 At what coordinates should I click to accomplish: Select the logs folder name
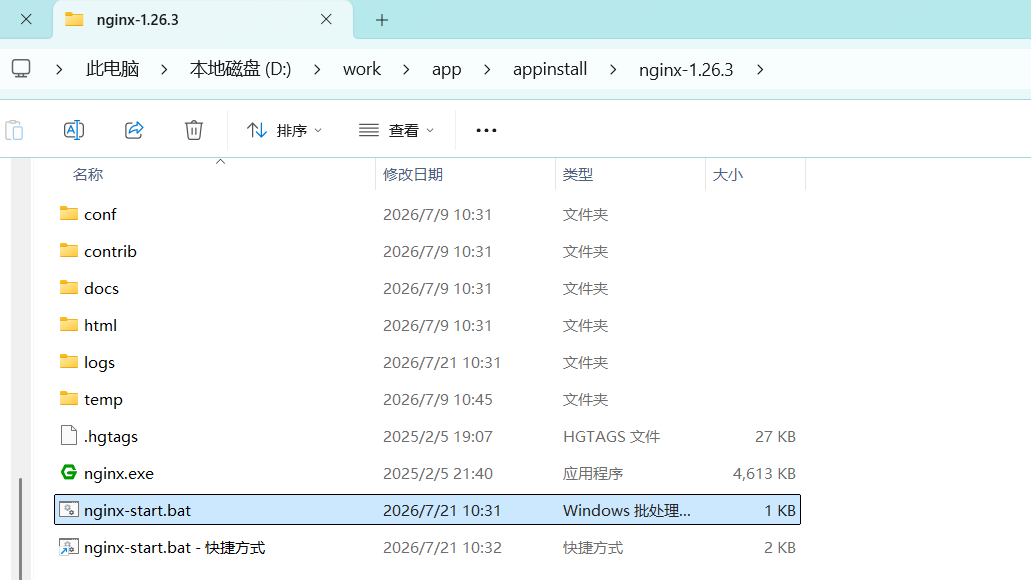click(x=99, y=363)
